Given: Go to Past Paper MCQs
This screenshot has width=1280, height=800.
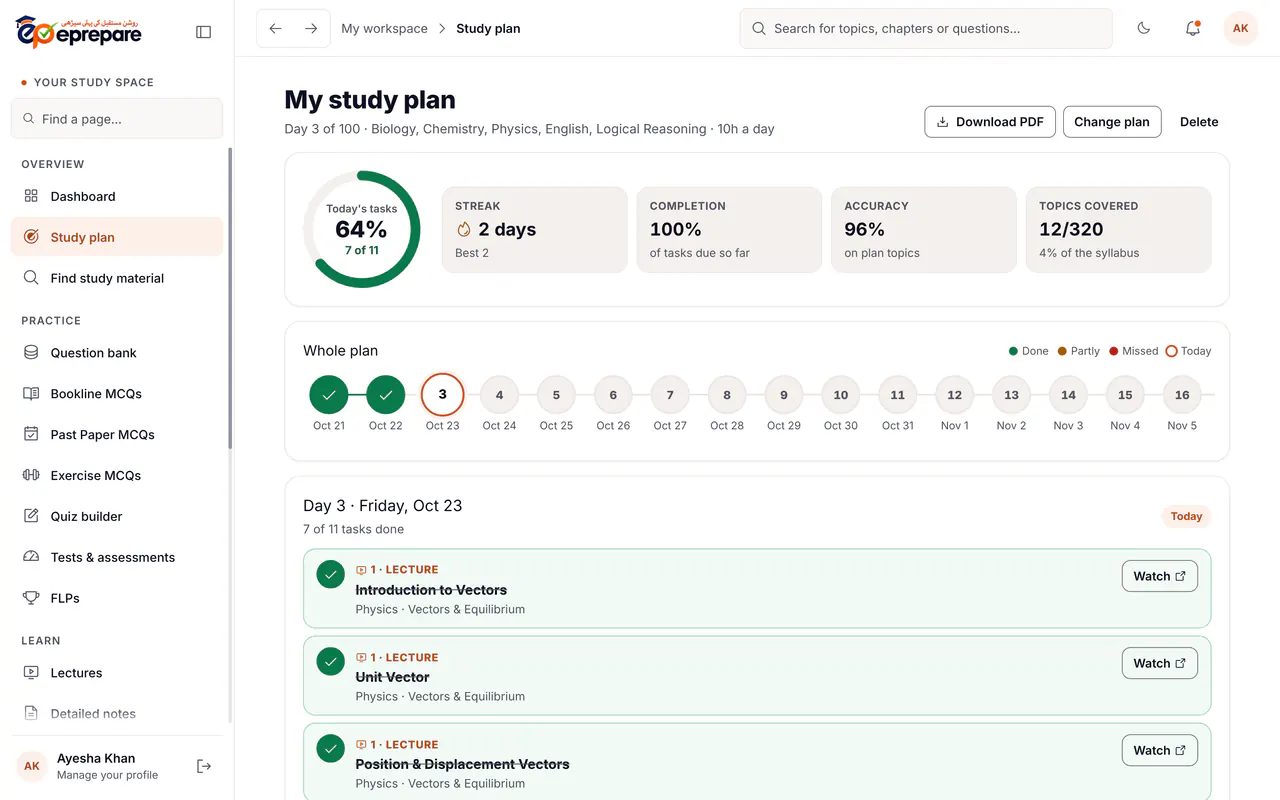Looking at the screenshot, I should point(117,434).
